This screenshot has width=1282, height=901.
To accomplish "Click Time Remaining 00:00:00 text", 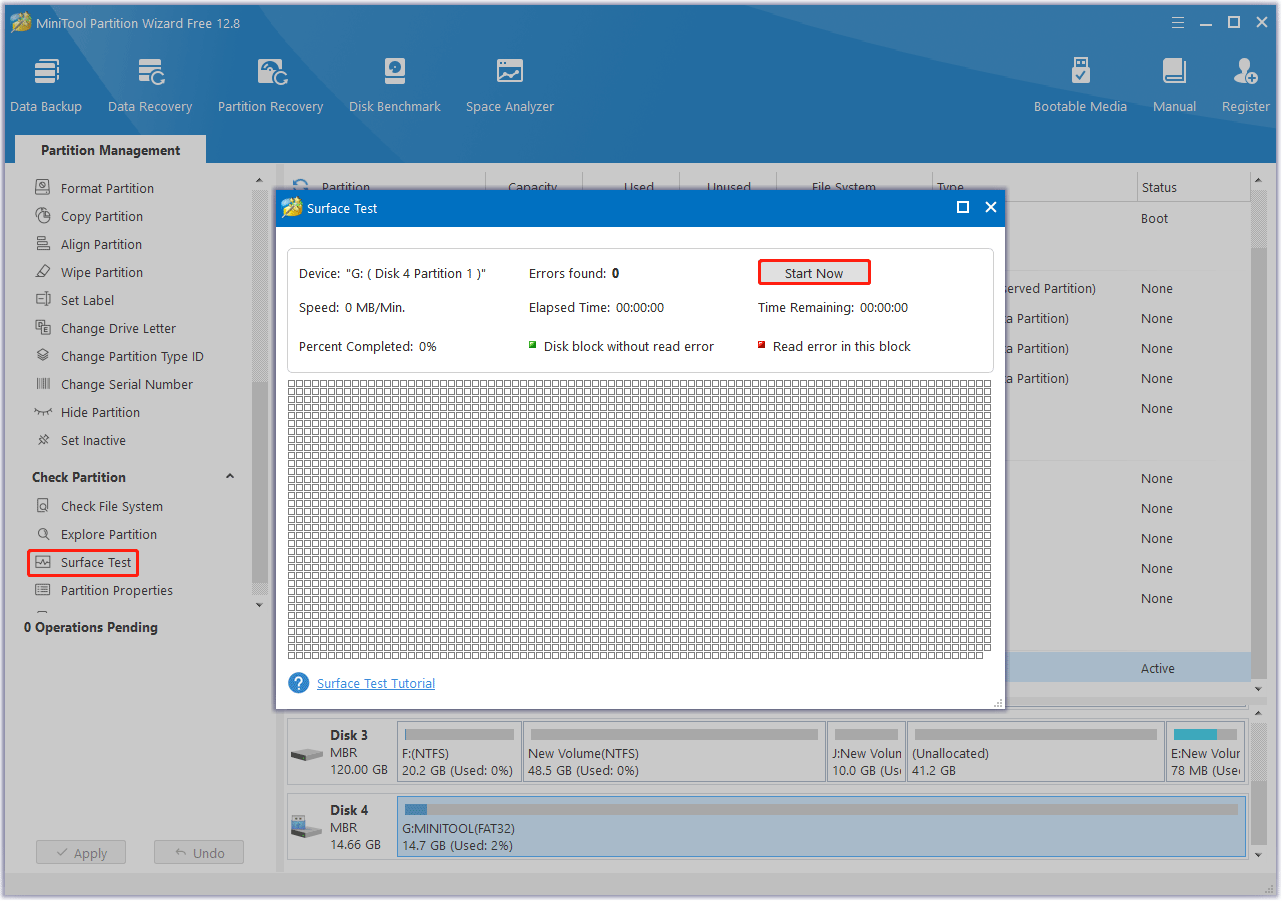I will 833,307.
